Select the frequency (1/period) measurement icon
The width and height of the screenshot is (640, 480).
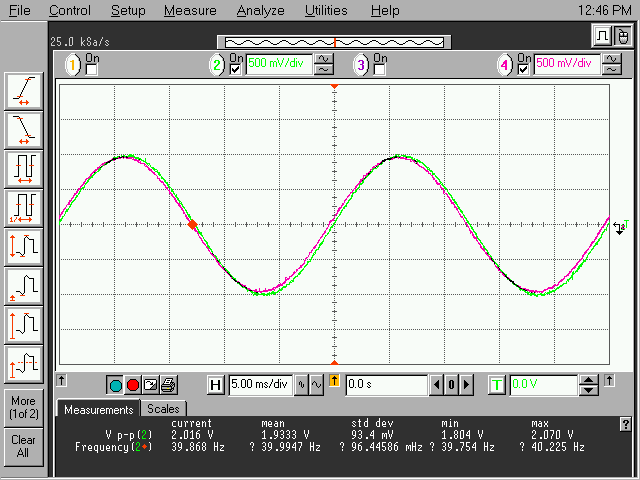pyautogui.click(x=24, y=209)
